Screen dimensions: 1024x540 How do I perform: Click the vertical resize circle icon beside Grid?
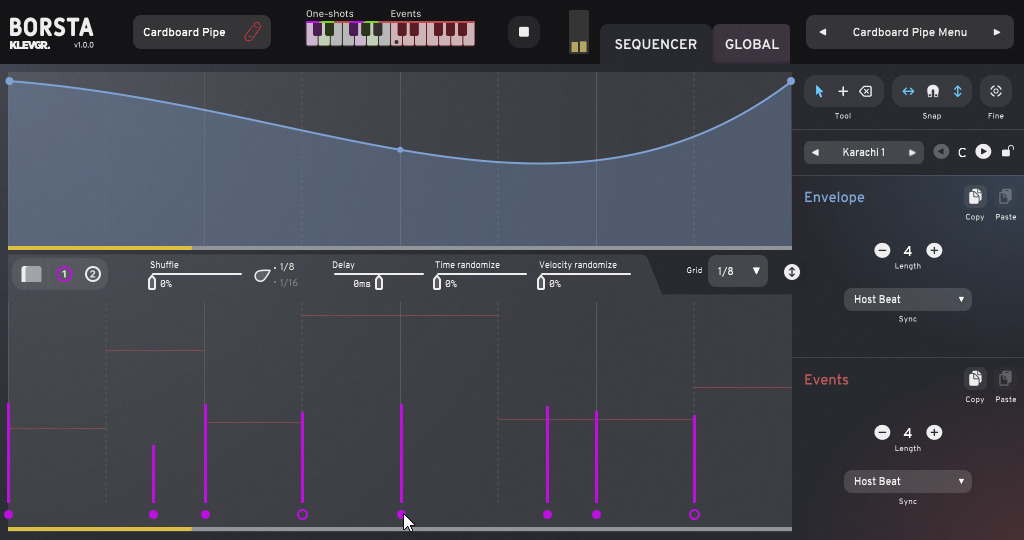coord(792,272)
